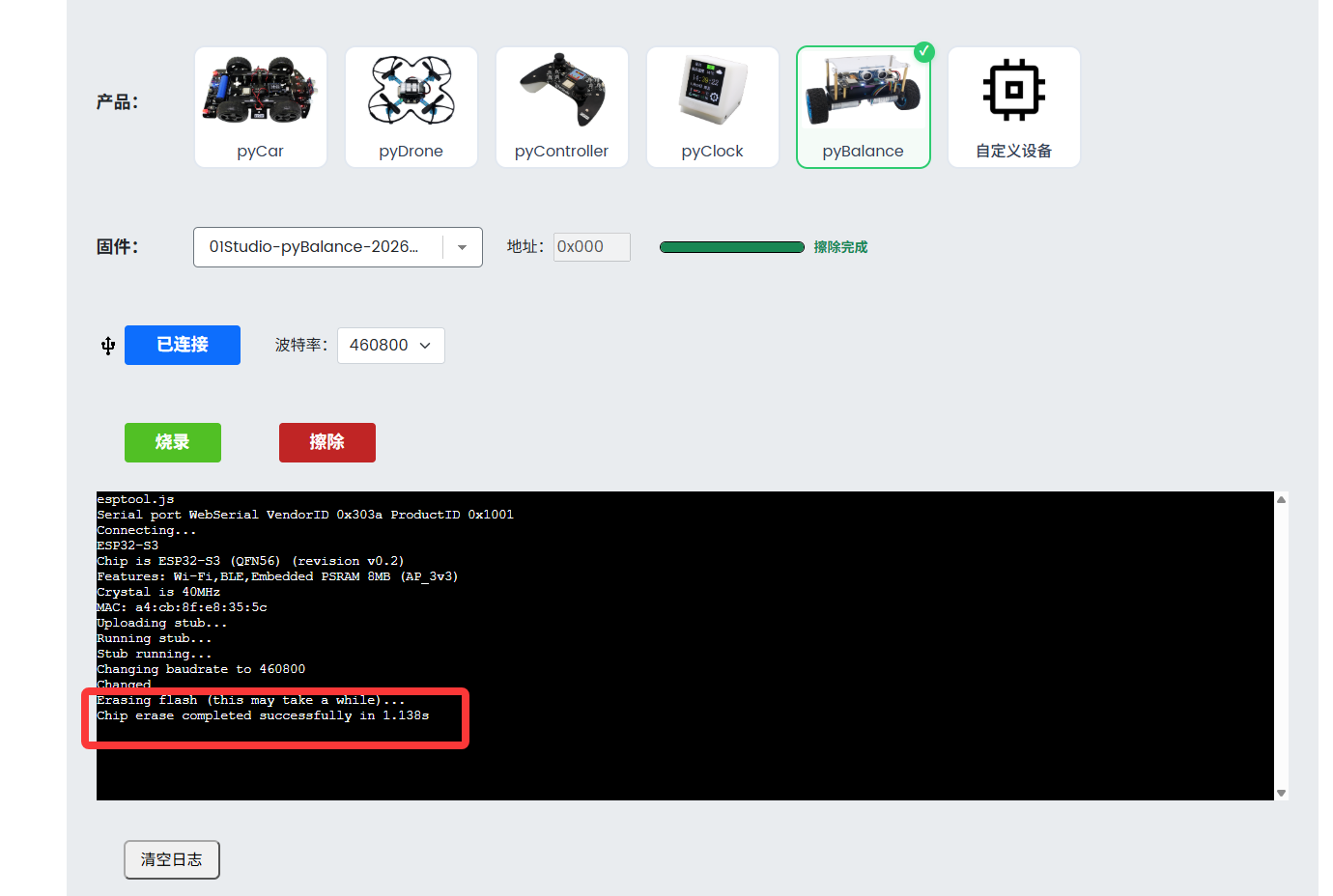Image resolution: width=1333 pixels, height=896 pixels.
Task: Choose the 自定义设备 chip icon card
Action: (x=1014, y=107)
